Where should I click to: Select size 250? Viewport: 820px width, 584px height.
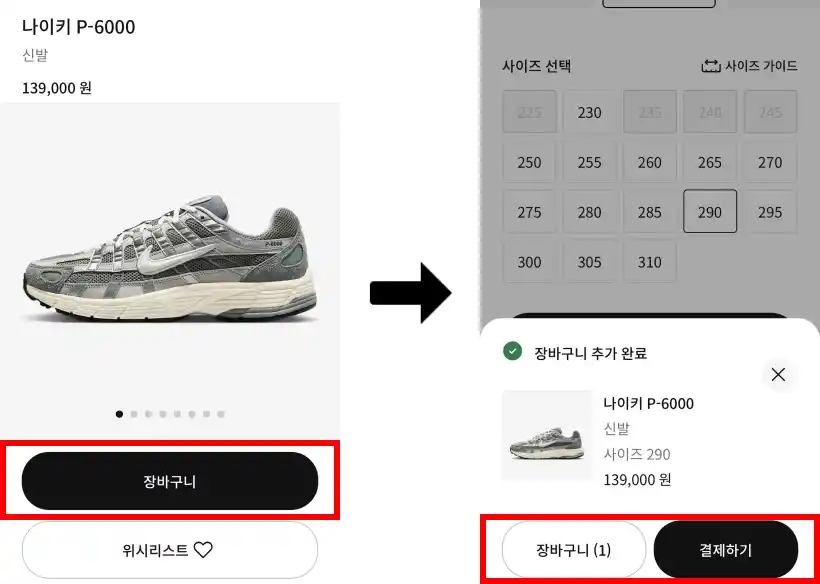point(529,161)
